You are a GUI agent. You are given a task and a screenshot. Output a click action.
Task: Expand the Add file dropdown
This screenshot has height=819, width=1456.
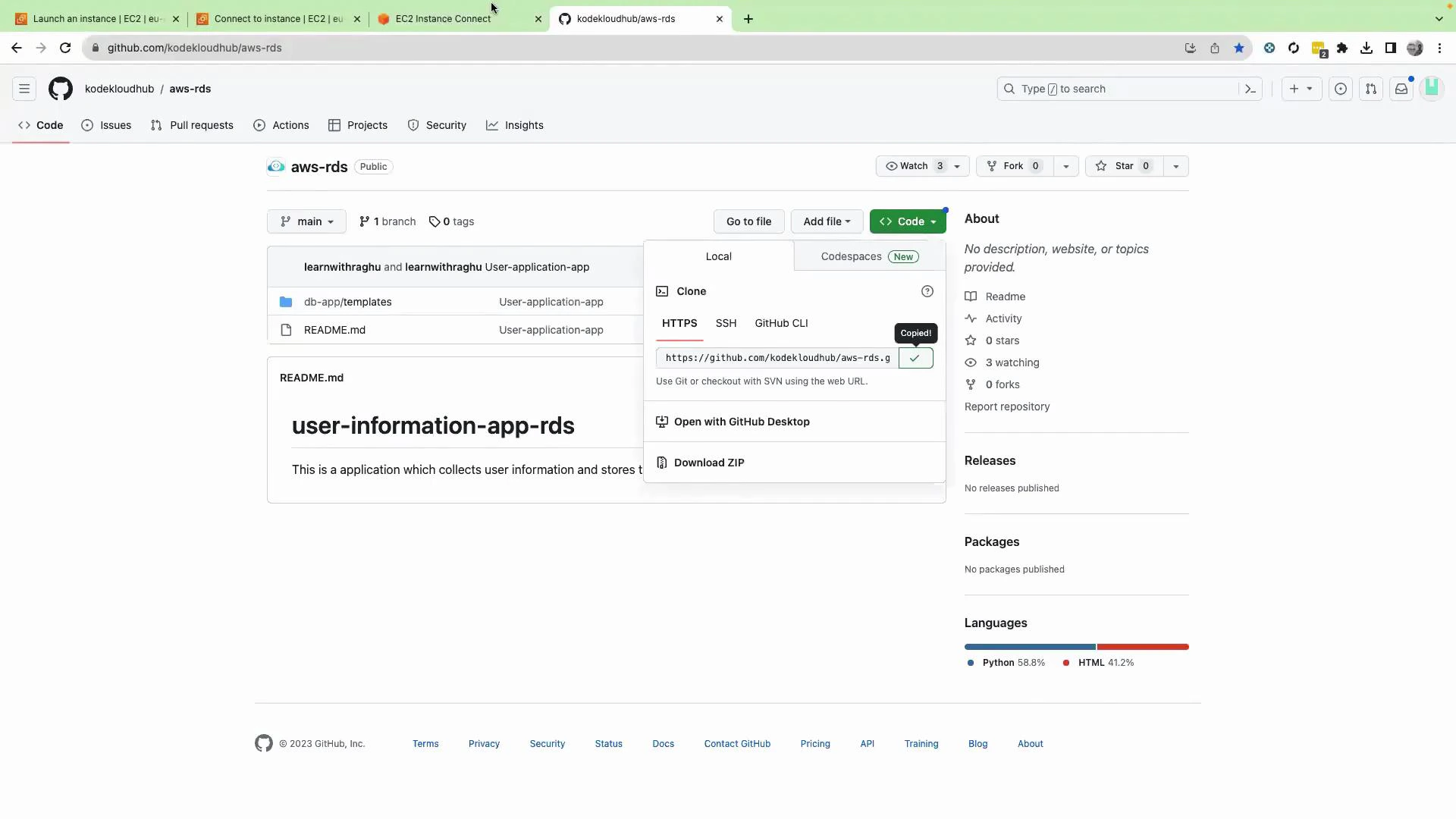coord(826,221)
